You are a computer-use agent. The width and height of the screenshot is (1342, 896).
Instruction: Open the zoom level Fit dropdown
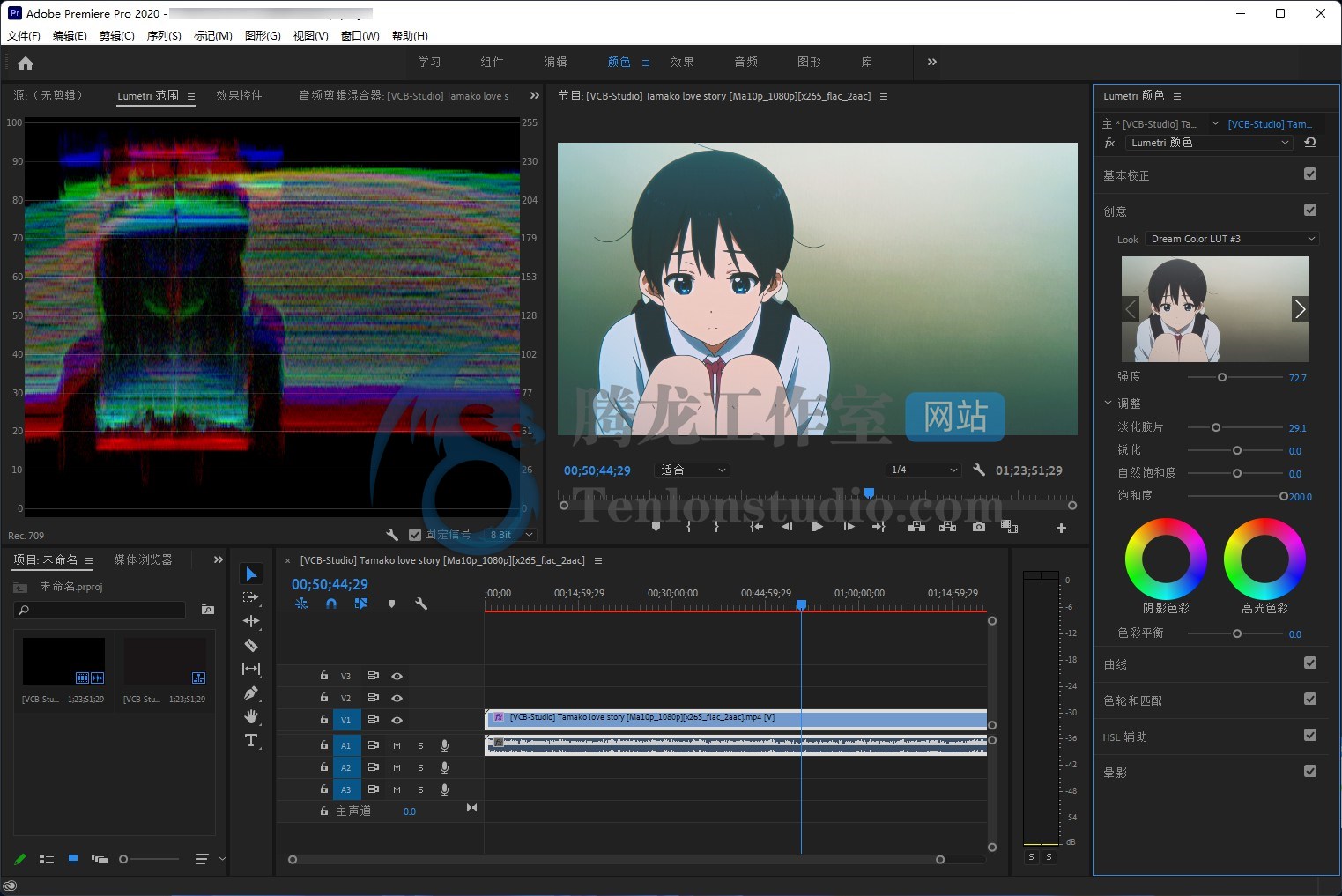point(693,470)
